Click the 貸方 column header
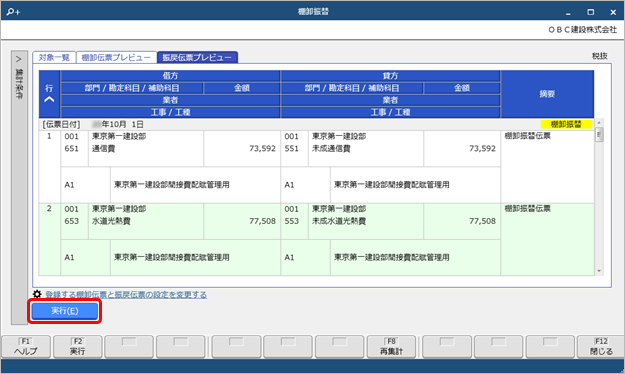Image resolution: width=625 pixels, height=374 pixels. 390,76
